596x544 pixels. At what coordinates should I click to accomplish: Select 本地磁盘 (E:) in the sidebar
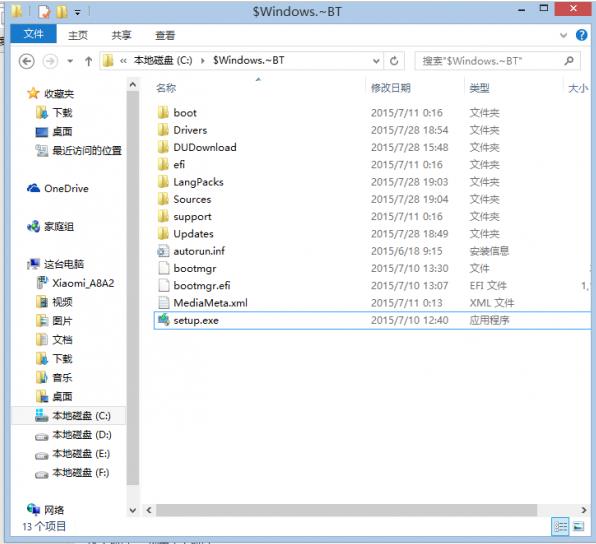[x=81, y=454]
